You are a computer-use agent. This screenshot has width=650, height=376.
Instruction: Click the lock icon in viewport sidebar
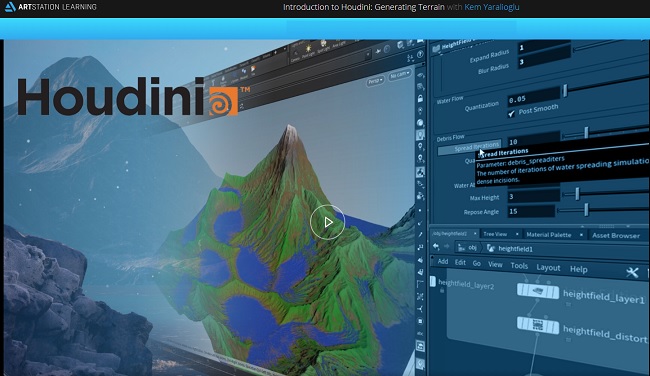point(420,99)
